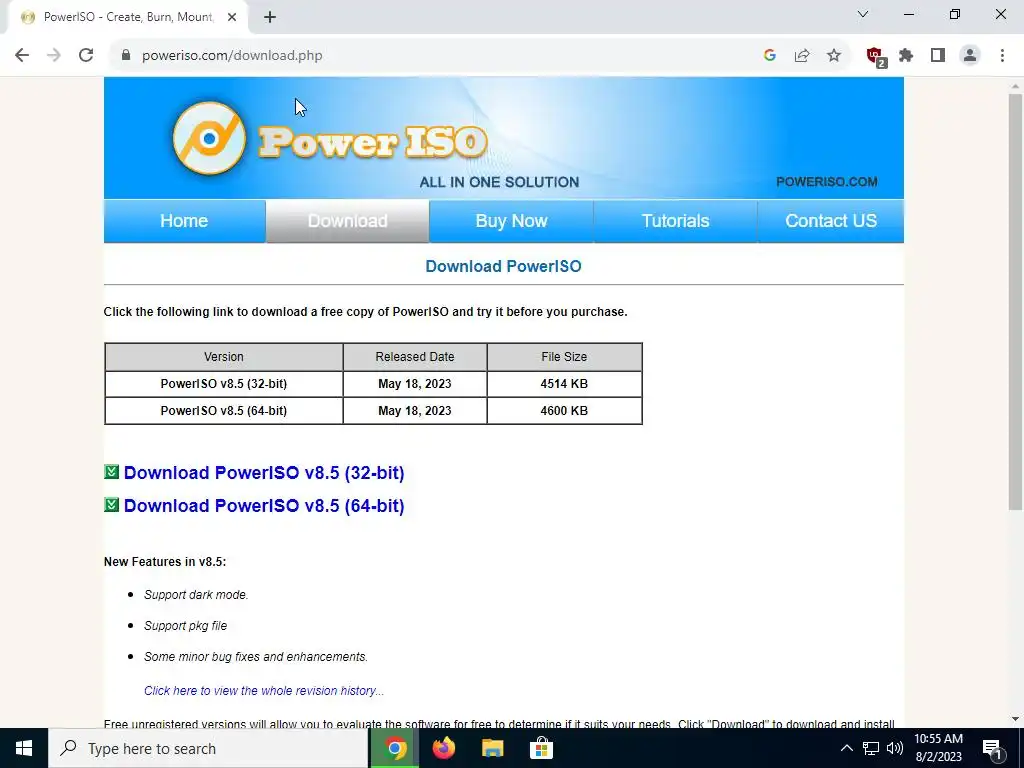The image size is (1024, 768).
Task: Click the File Size column header
Action: [564, 357]
